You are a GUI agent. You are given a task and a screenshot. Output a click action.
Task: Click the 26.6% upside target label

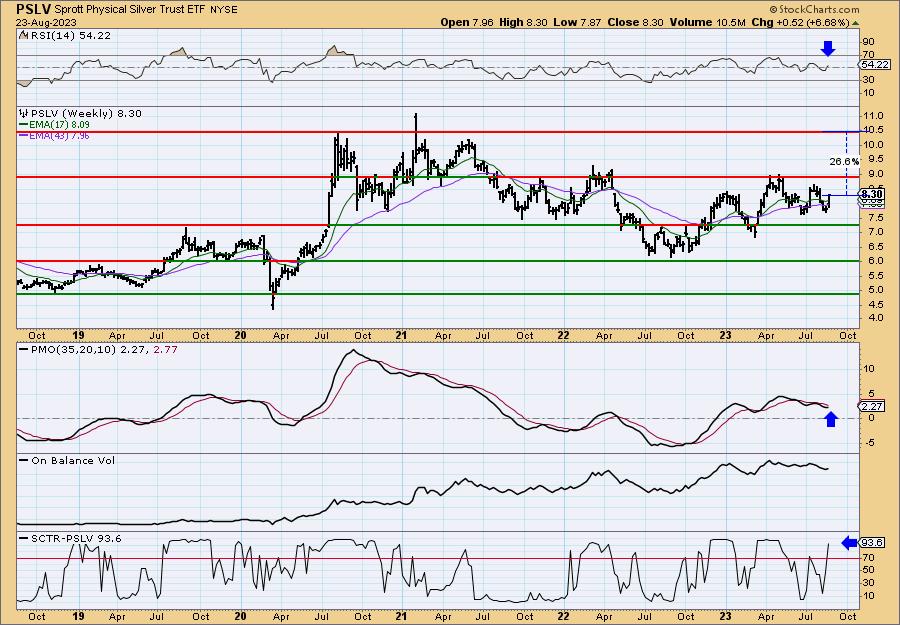pyautogui.click(x=845, y=162)
